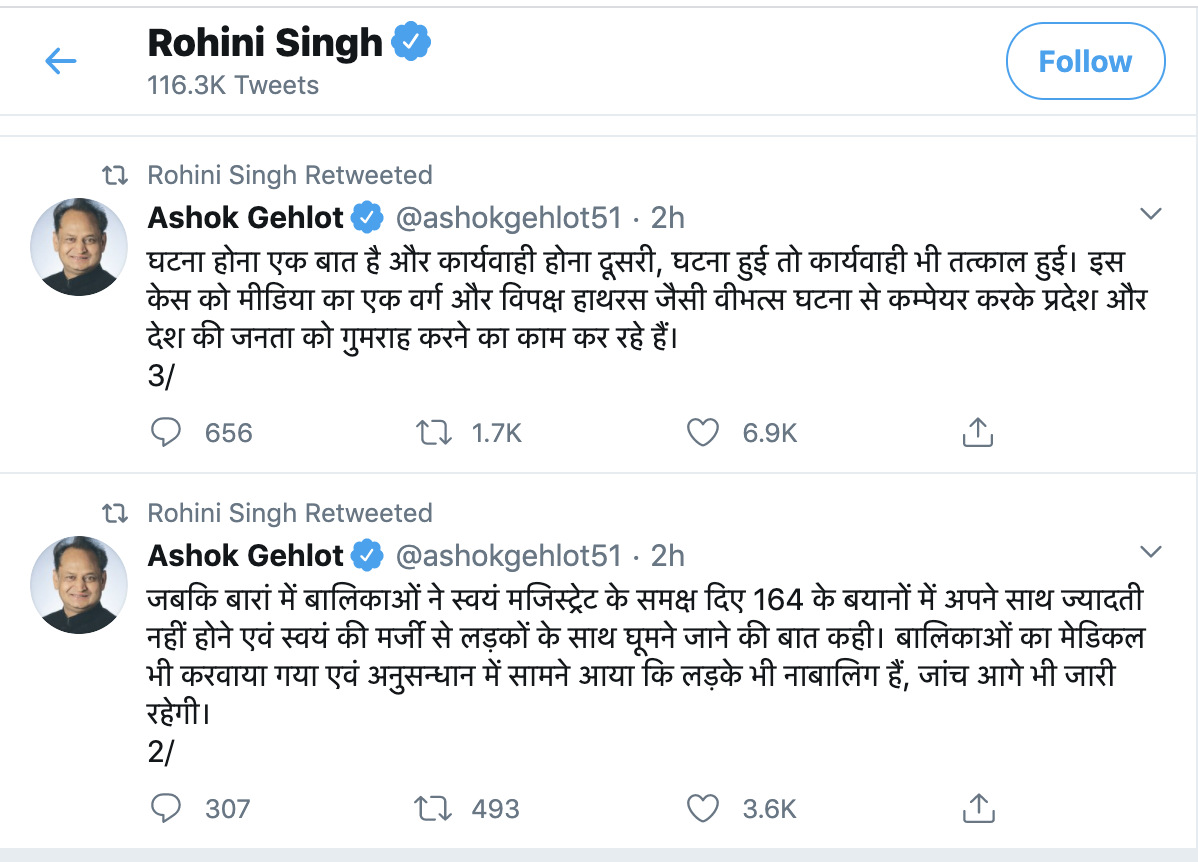Open the first tweet's chevron menu
Screen dimensions: 1198x862
point(1151,214)
